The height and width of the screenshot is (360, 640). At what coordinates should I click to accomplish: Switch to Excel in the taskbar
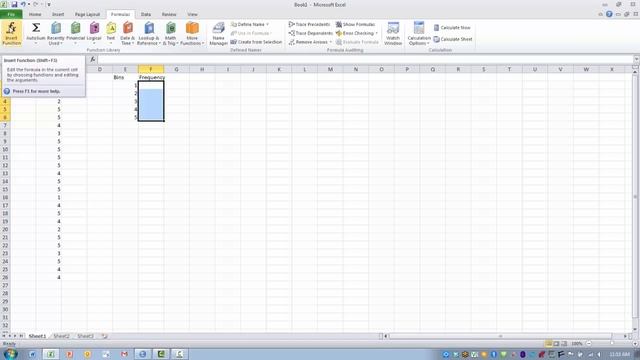(x=51, y=354)
